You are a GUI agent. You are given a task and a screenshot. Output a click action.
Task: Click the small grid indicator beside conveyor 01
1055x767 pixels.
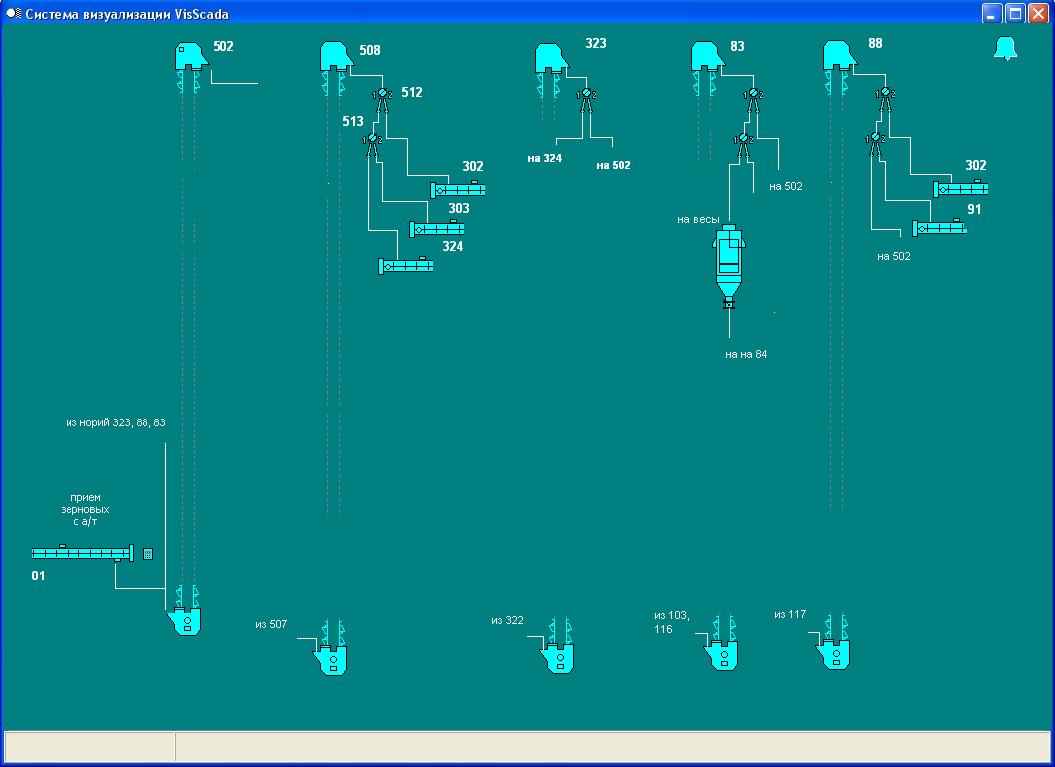coord(148,553)
